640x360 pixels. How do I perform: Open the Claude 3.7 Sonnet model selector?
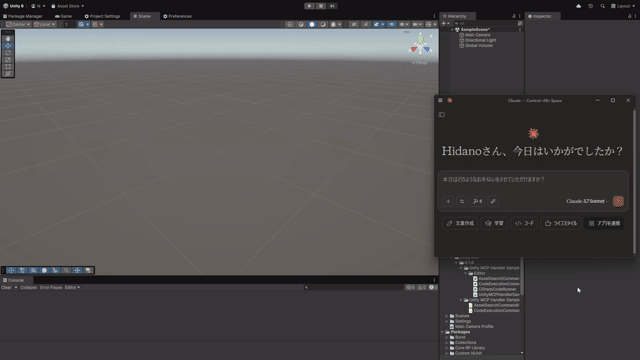[587, 201]
